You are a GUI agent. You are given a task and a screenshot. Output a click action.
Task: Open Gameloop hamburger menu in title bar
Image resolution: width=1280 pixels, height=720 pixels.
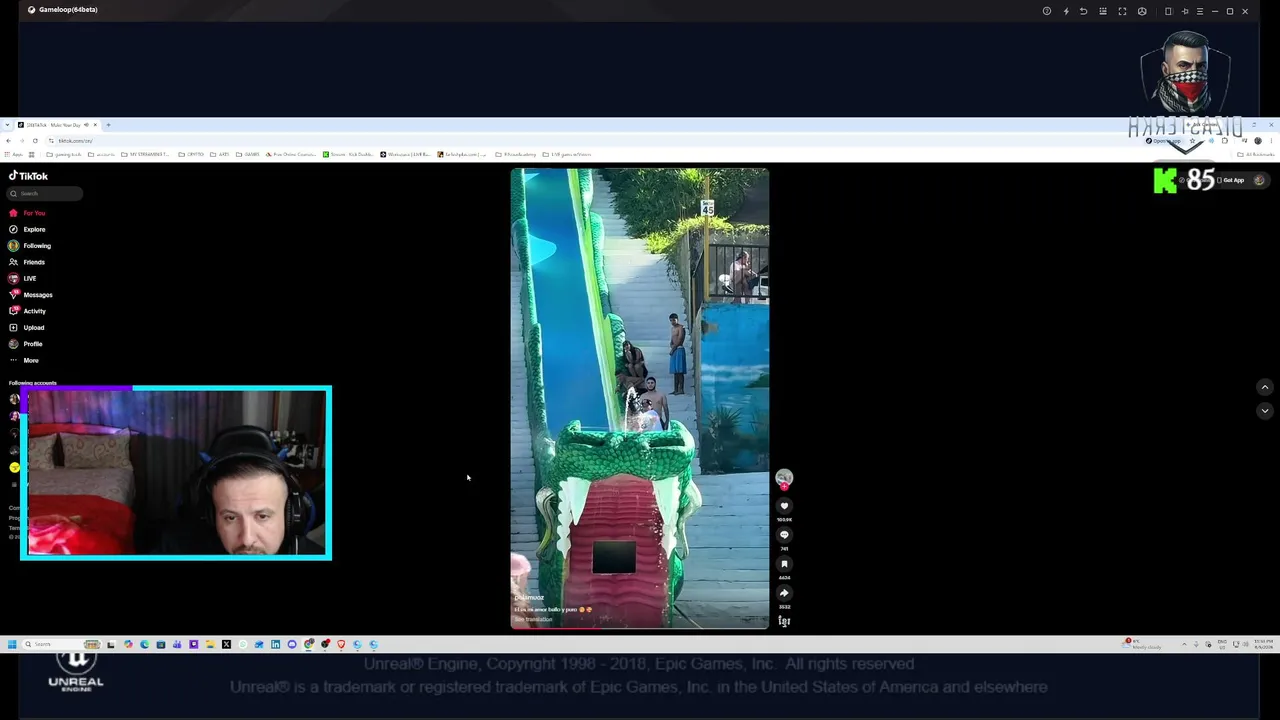(x=1200, y=11)
